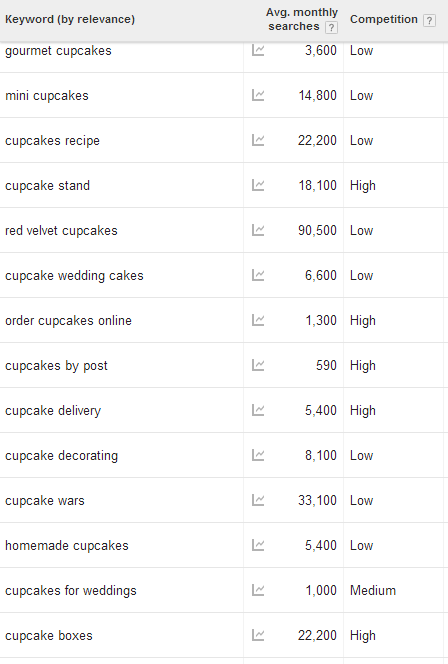View trend chart for order cupcakes online
This screenshot has height=664, width=448.
pyautogui.click(x=258, y=320)
